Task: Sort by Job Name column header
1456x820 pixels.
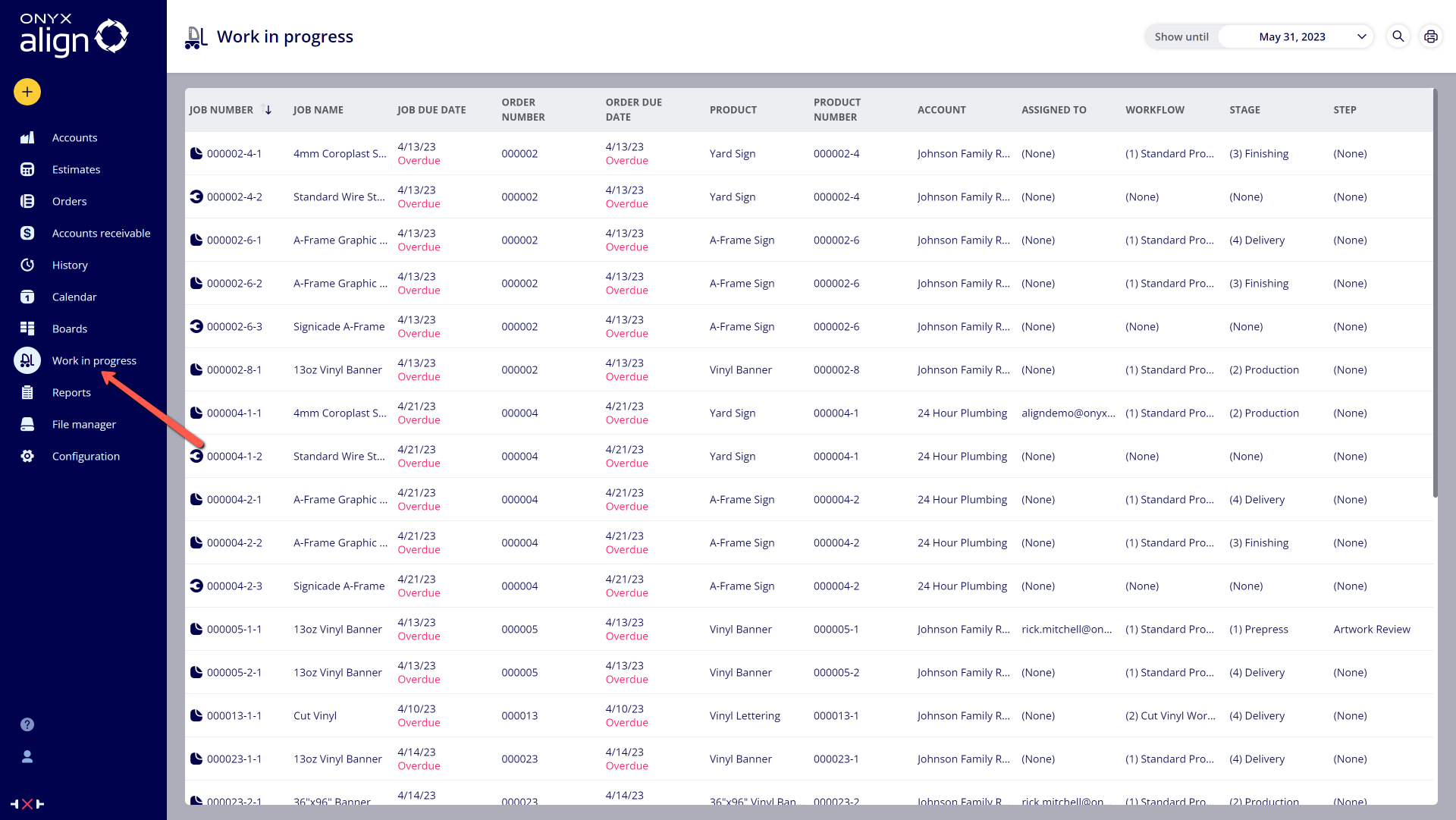Action: click(318, 110)
